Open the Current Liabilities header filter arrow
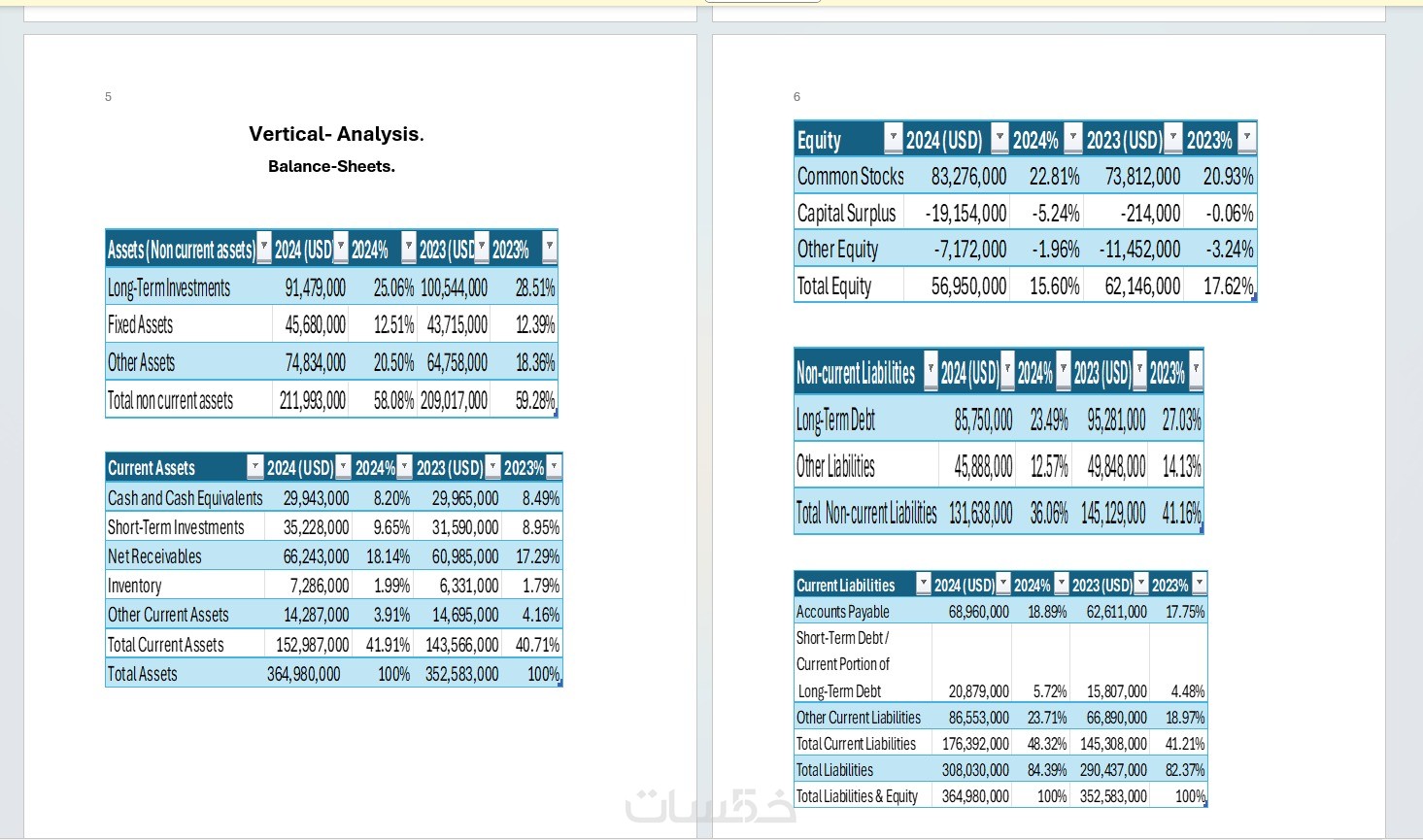1423x840 pixels. [924, 583]
